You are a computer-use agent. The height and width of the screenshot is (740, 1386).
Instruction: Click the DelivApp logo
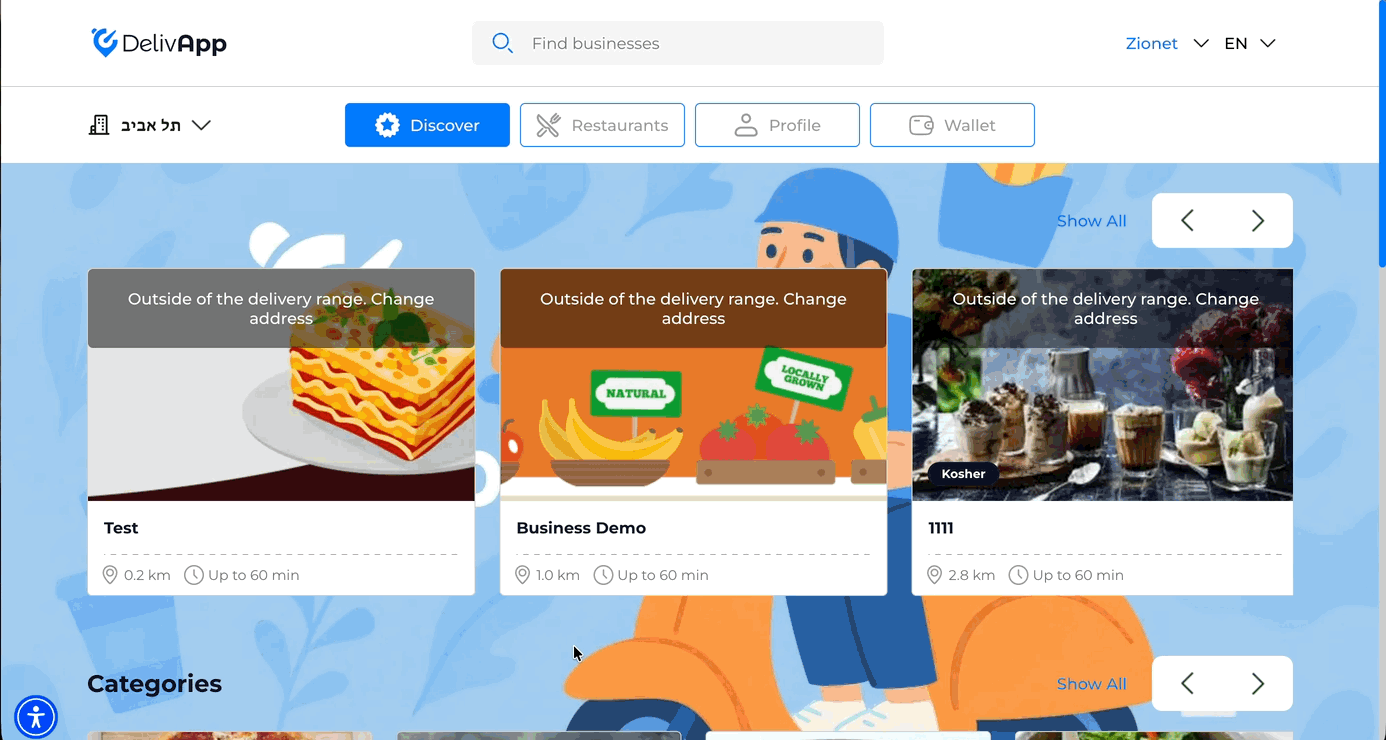click(159, 43)
